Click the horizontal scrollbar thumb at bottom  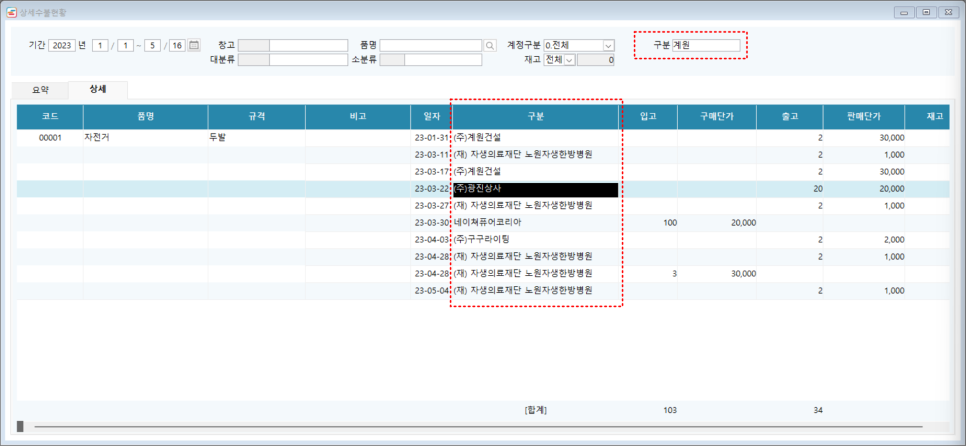point(20,426)
